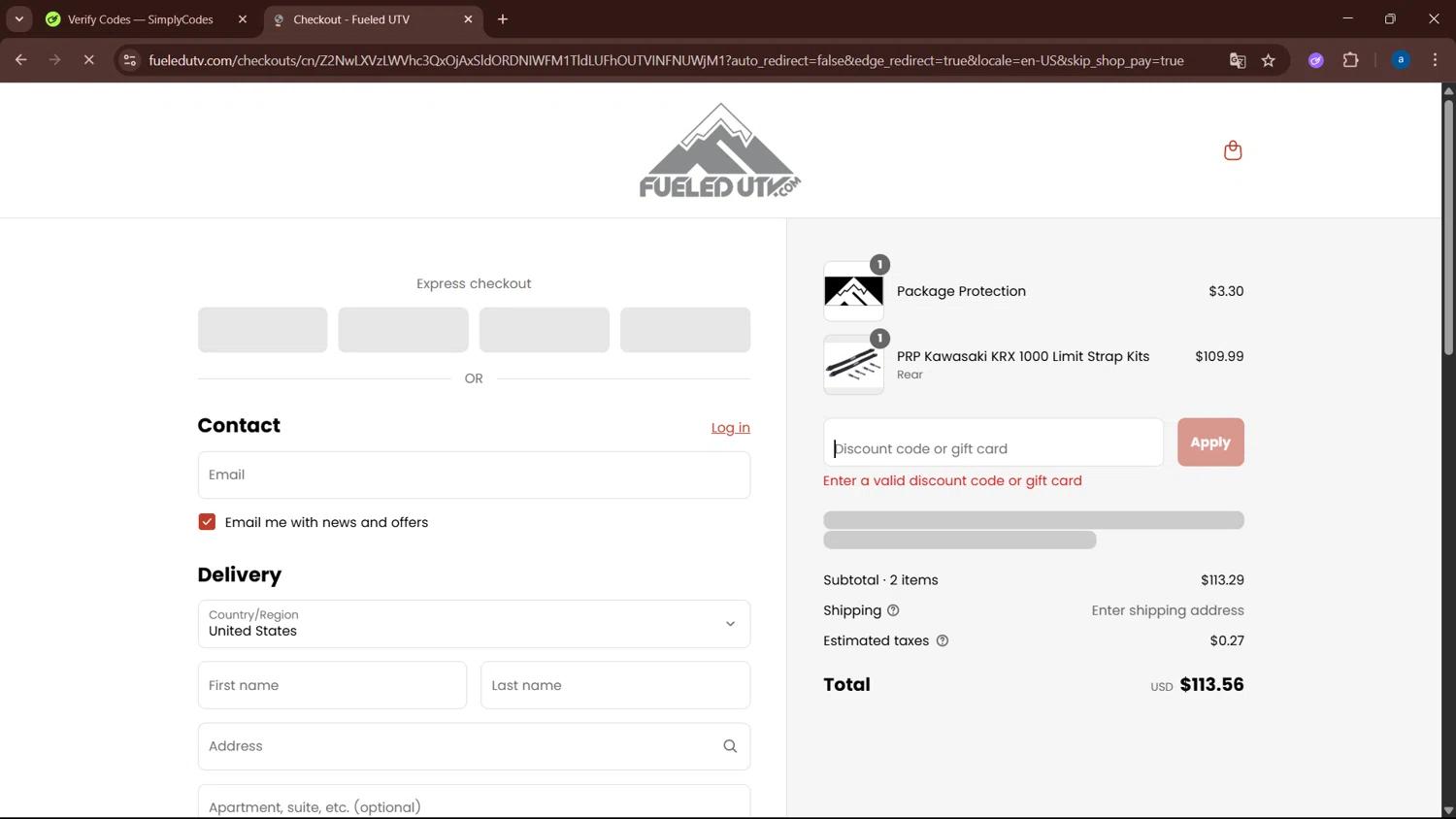Open the purple extension icon in toolbar
This screenshot has height=819, width=1456.
[x=1316, y=60]
